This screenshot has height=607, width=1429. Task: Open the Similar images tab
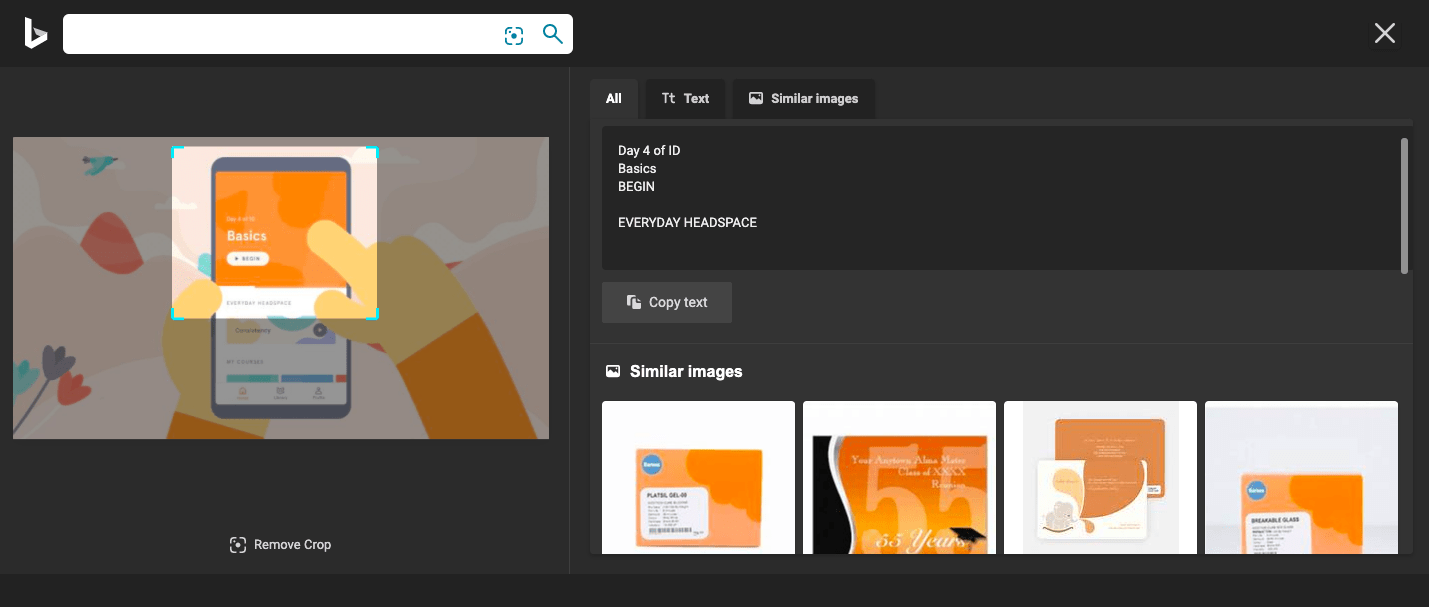(x=804, y=98)
